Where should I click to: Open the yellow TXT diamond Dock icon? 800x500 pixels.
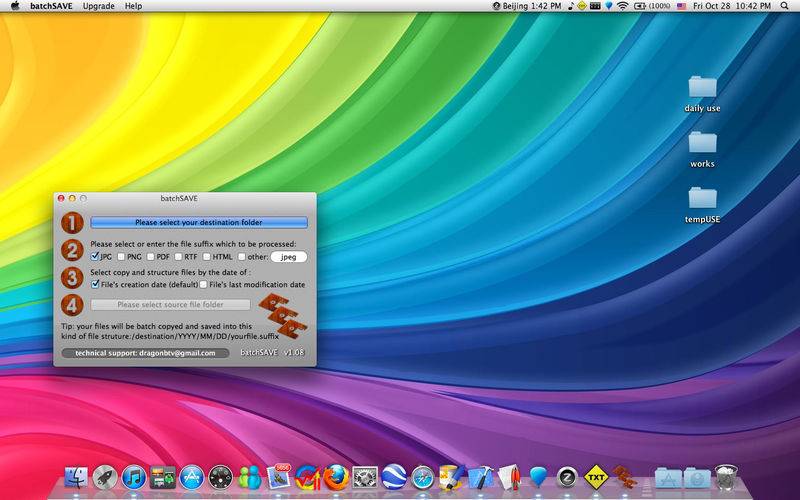[595, 478]
